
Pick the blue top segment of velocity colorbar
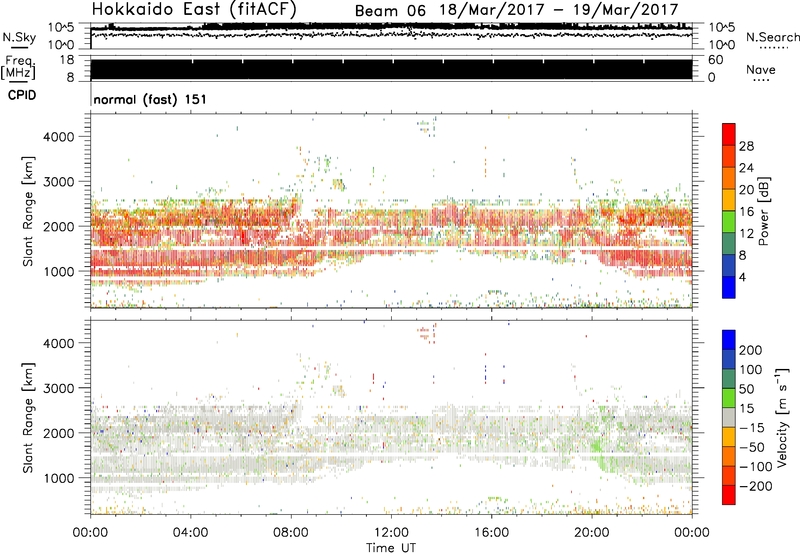tap(729, 340)
